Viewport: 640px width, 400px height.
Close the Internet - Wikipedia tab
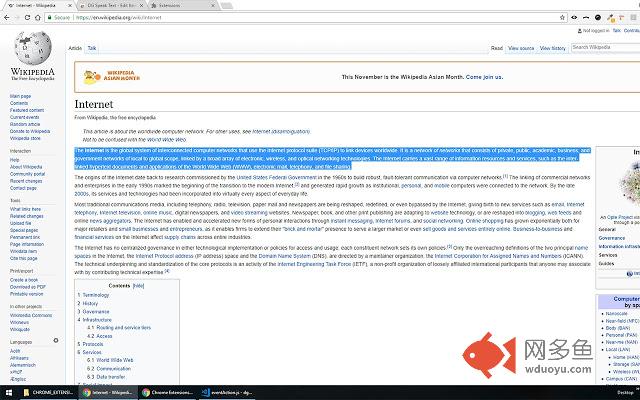tap(70, 6)
